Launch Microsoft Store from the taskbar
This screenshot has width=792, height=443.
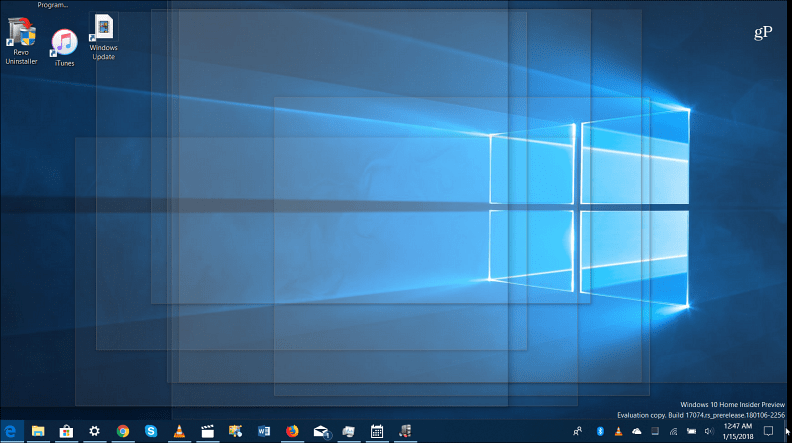point(66,431)
